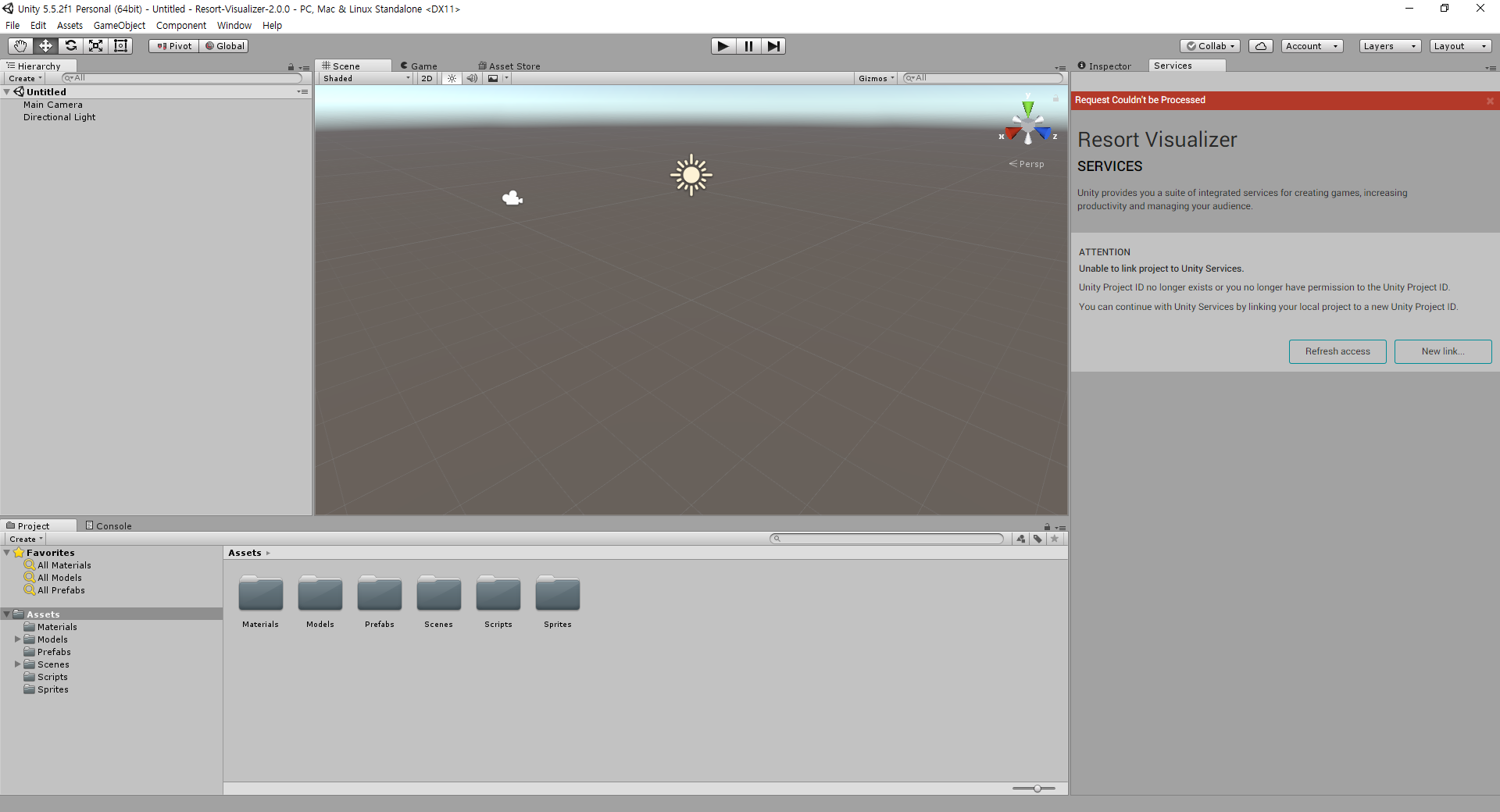The image size is (1500, 812).
Task: Open the Collab dropdown
Action: [1211, 46]
